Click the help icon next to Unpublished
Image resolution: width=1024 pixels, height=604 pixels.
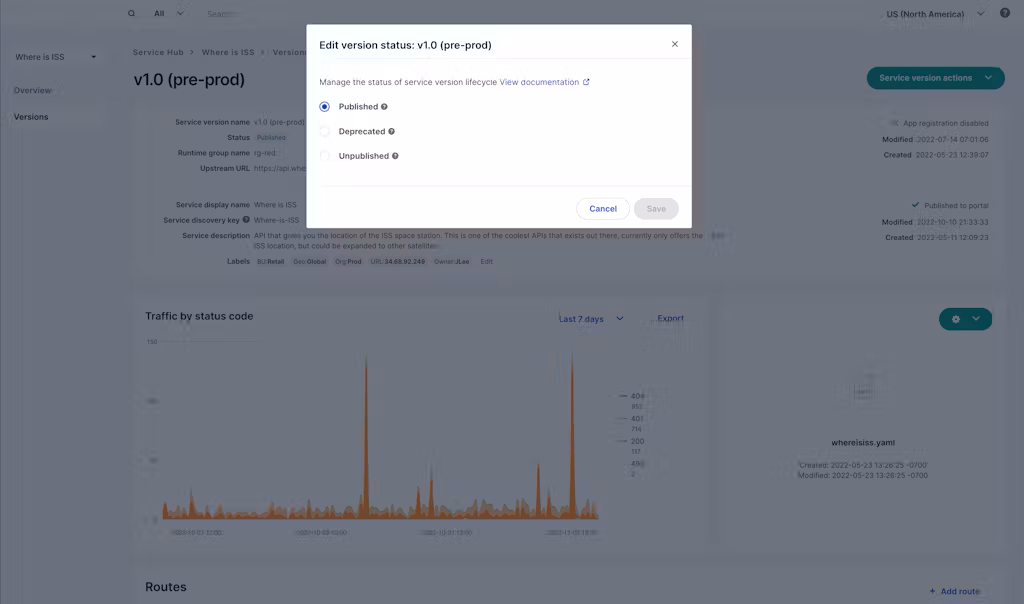pyautogui.click(x=395, y=156)
